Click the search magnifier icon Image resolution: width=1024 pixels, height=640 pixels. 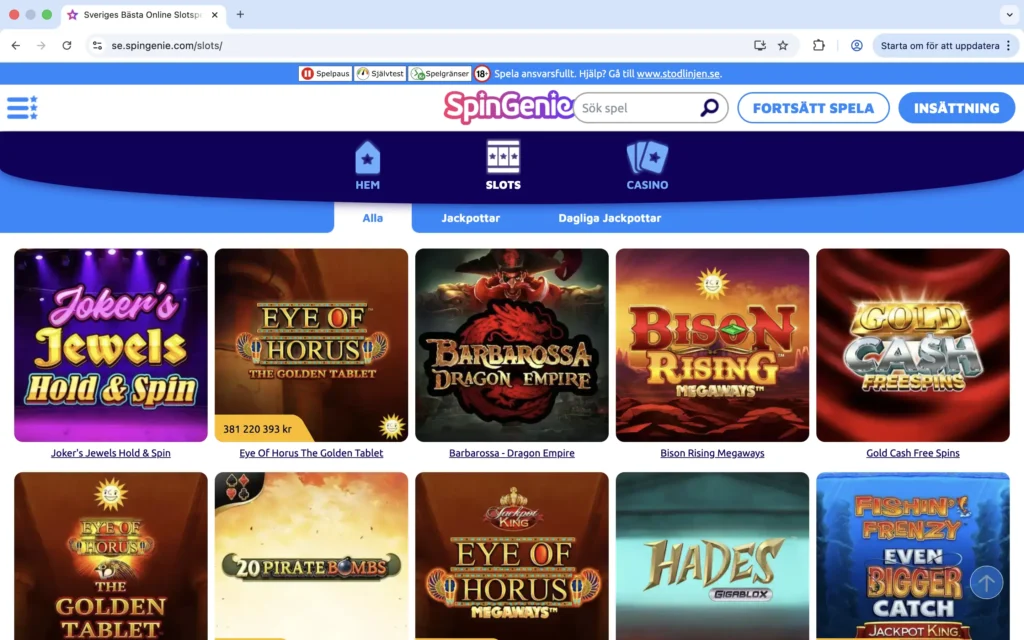click(x=709, y=107)
